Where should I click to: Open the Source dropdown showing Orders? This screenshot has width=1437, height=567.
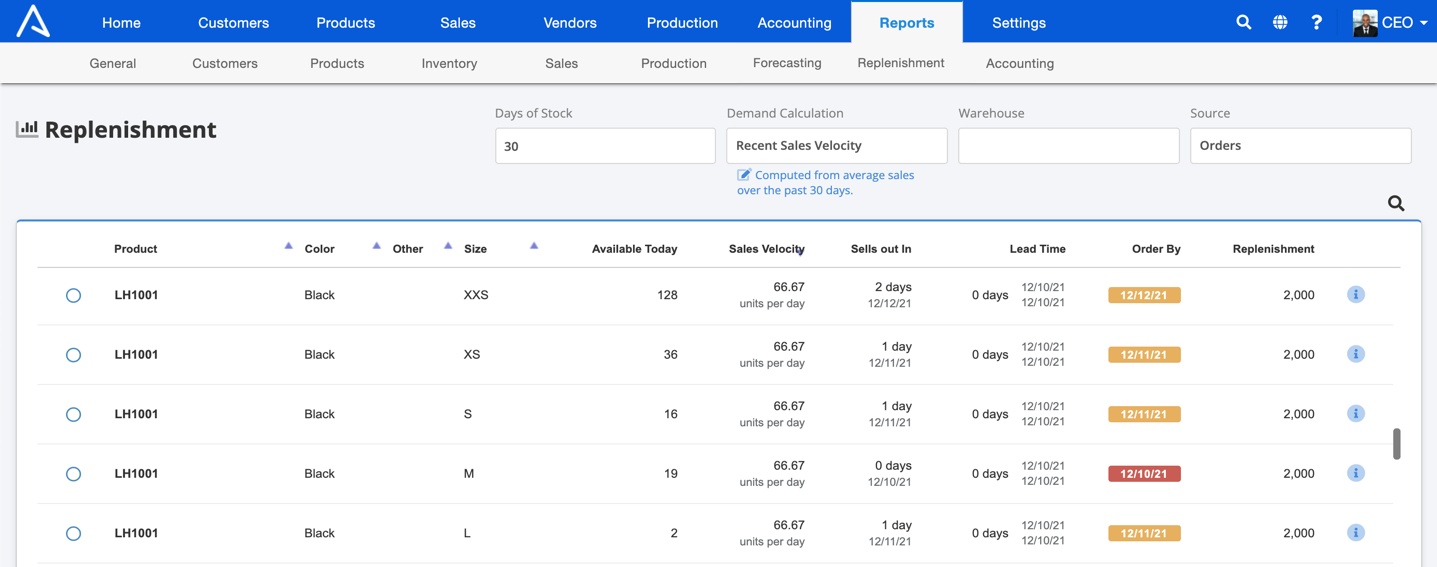pos(1300,145)
